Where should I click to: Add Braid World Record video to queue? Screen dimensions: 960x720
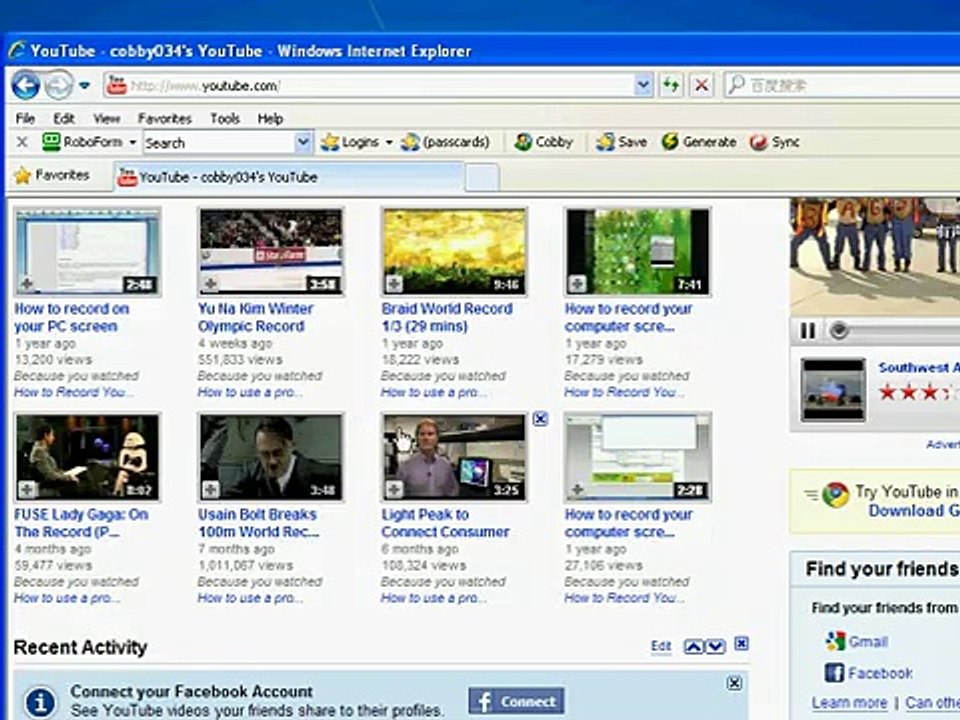(x=394, y=283)
